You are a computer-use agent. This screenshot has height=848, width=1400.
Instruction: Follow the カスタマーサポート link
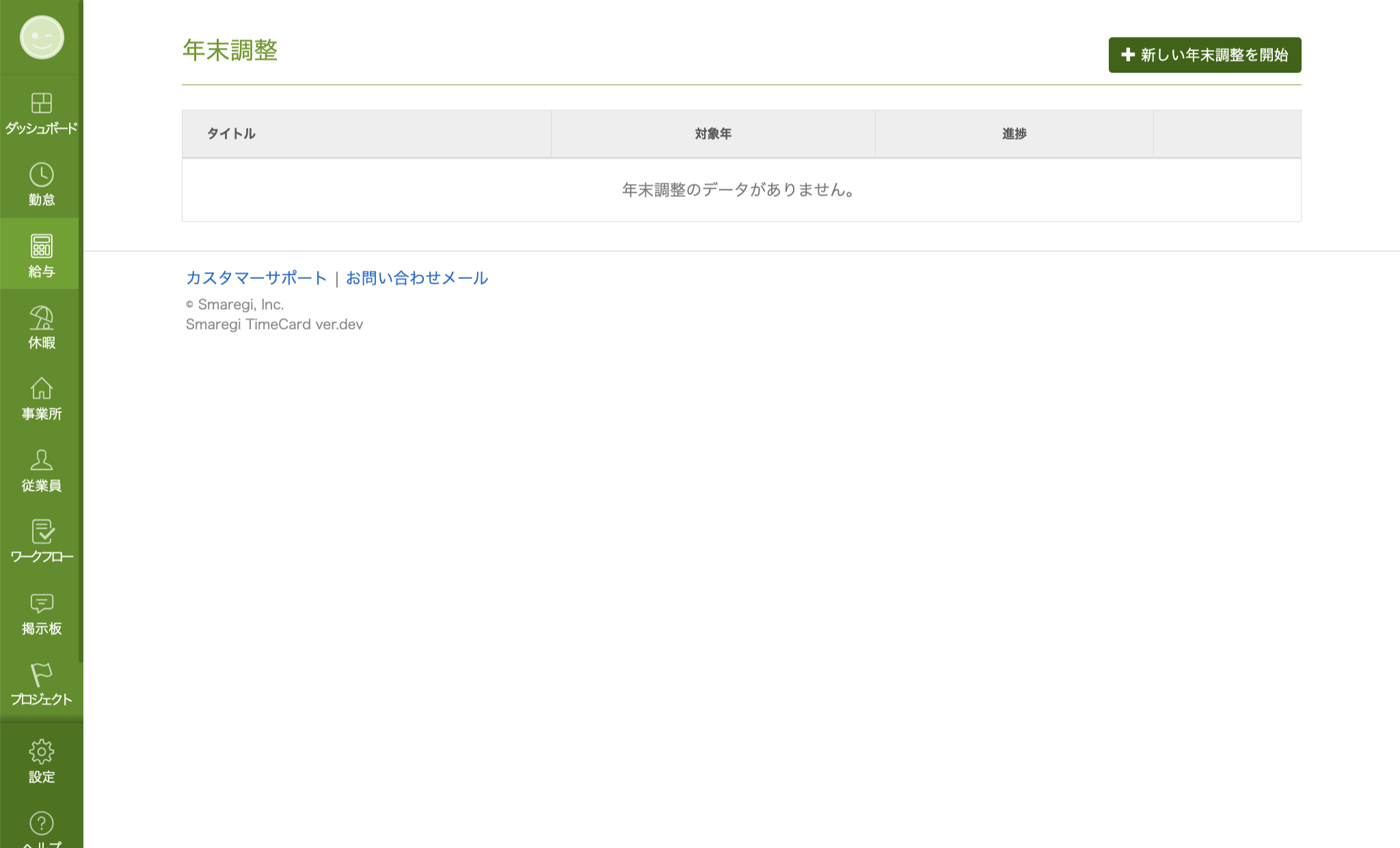click(256, 278)
